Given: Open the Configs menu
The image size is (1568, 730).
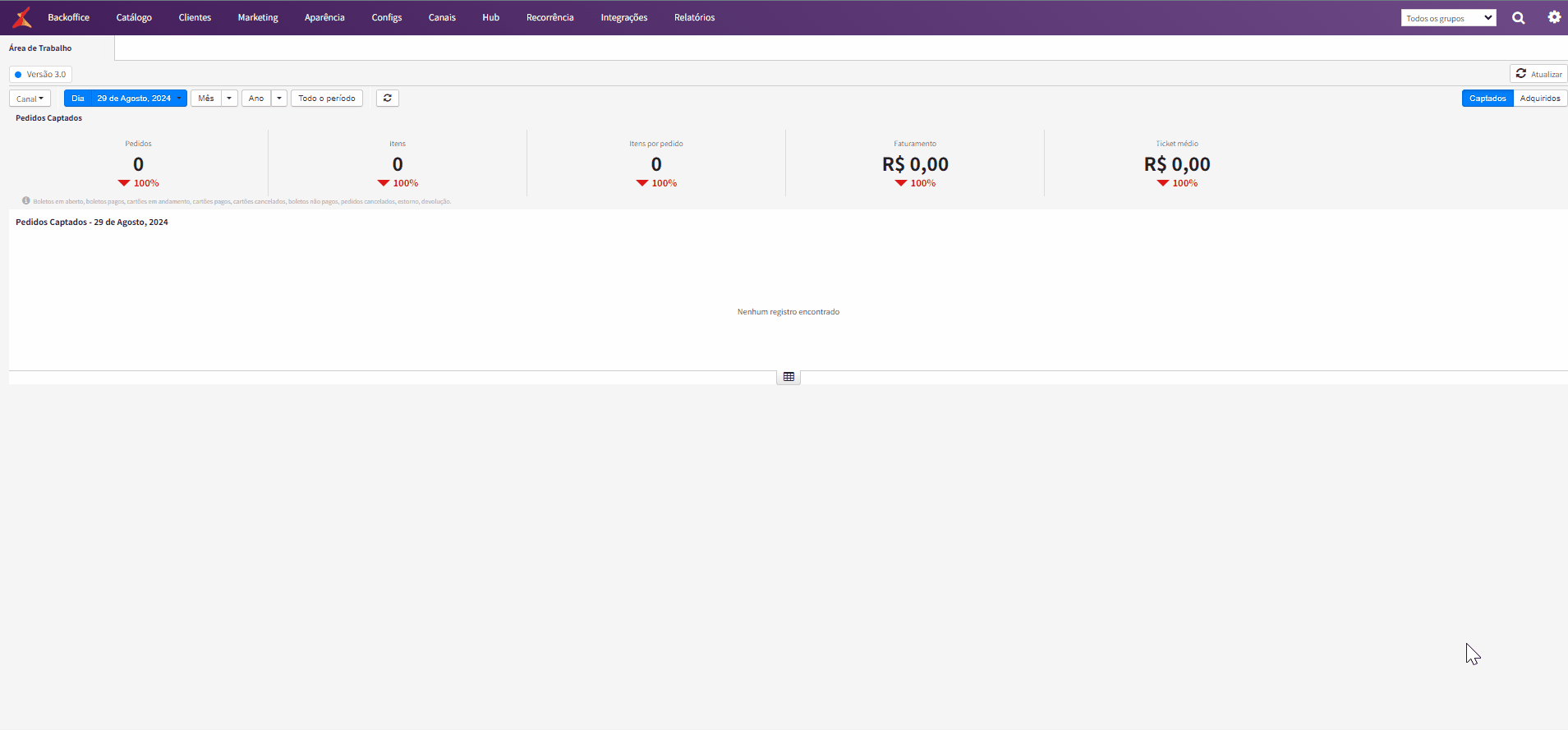Looking at the screenshot, I should (x=387, y=17).
